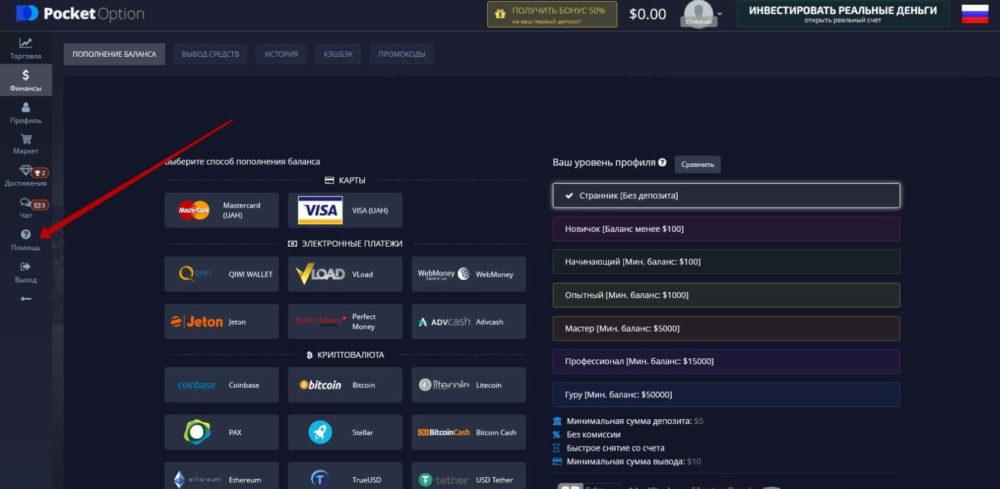Collapse sidebar with left arrow
The height and width of the screenshot is (489, 1000).
coord(25,299)
